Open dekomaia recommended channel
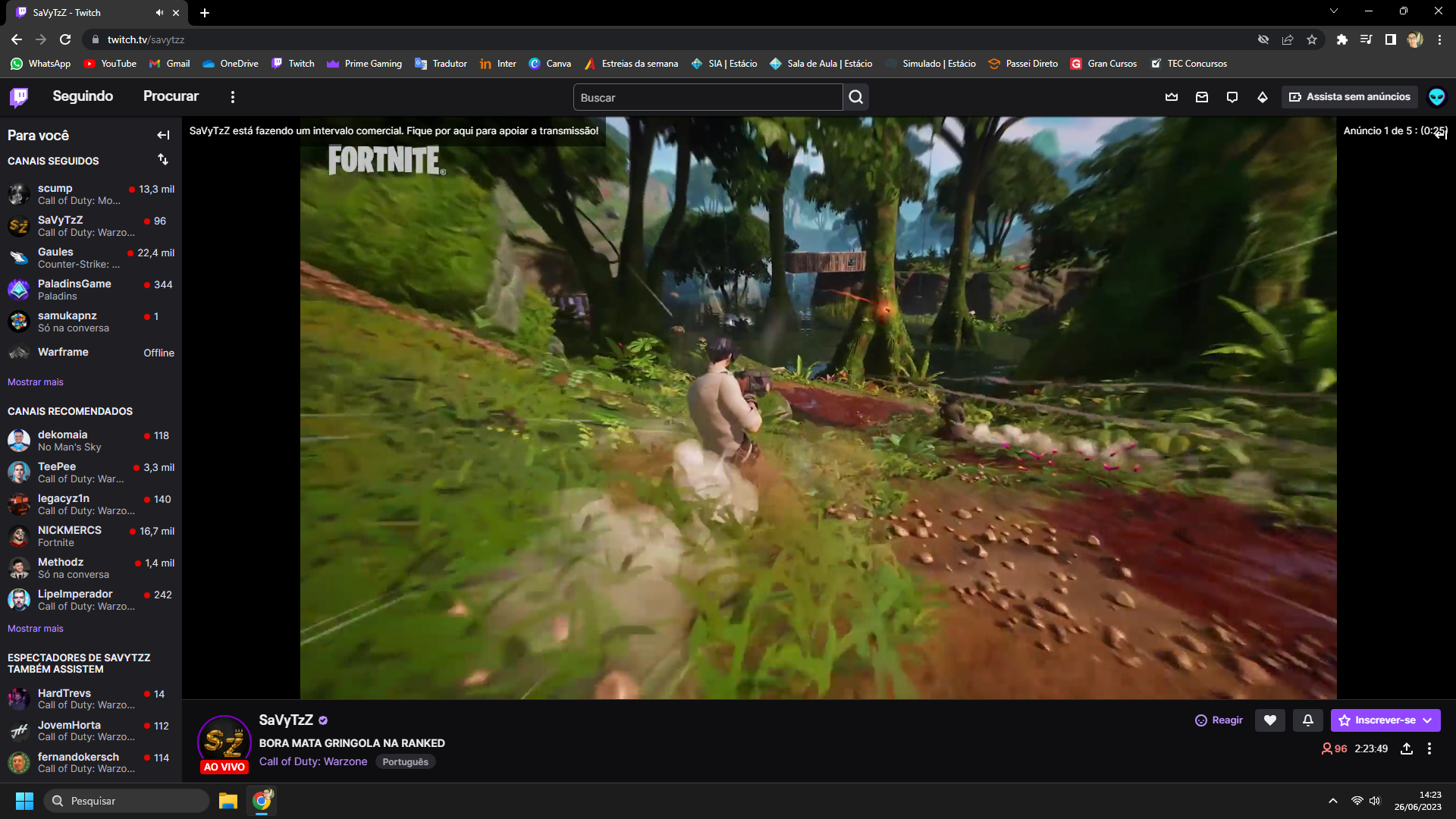Image resolution: width=1456 pixels, height=819 pixels. (91, 441)
